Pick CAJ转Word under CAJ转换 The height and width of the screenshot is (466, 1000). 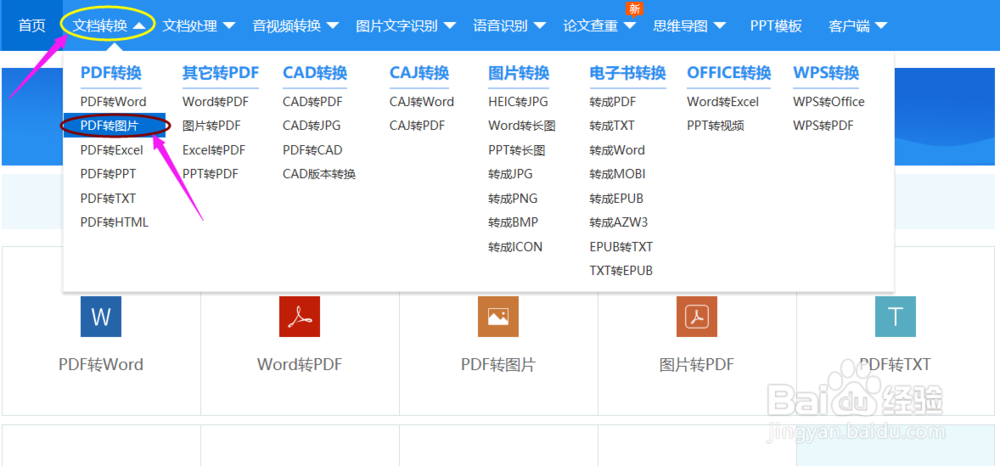422,101
